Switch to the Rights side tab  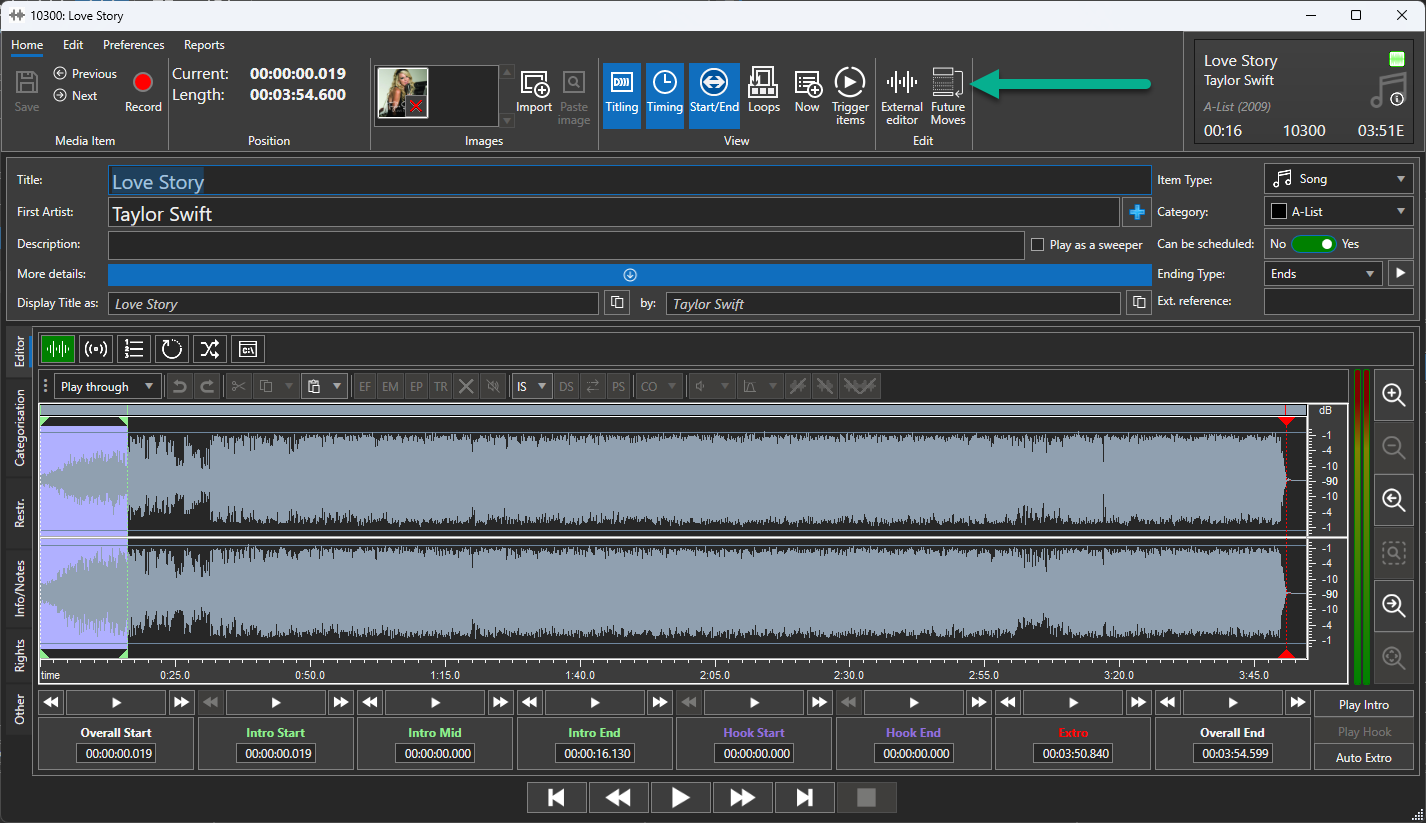click(20, 656)
